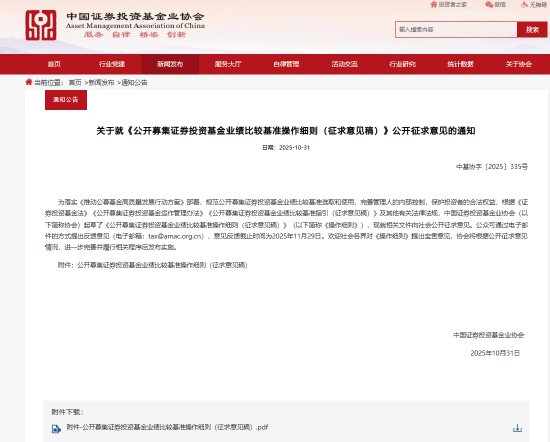Open the 关于协会 menu
This screenshot has height=442, width=550.
[x=518, y=64]
